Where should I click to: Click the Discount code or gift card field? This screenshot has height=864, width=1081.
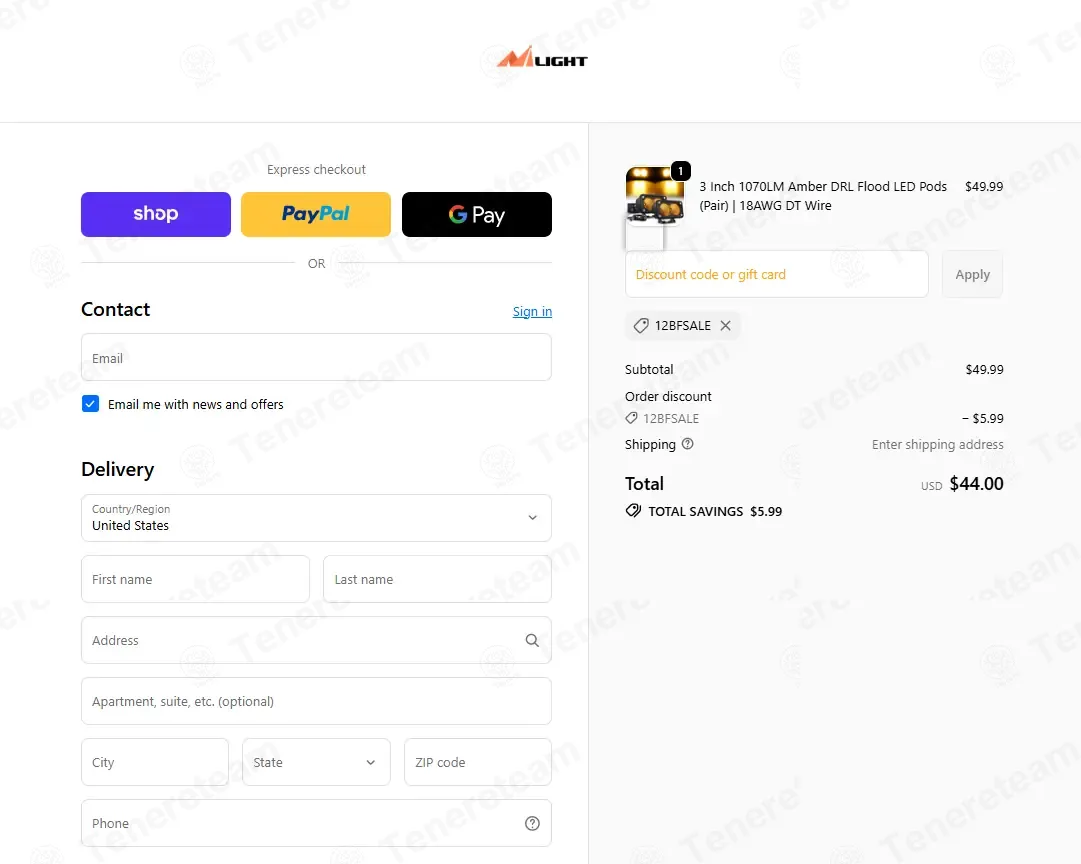(776, 274)
